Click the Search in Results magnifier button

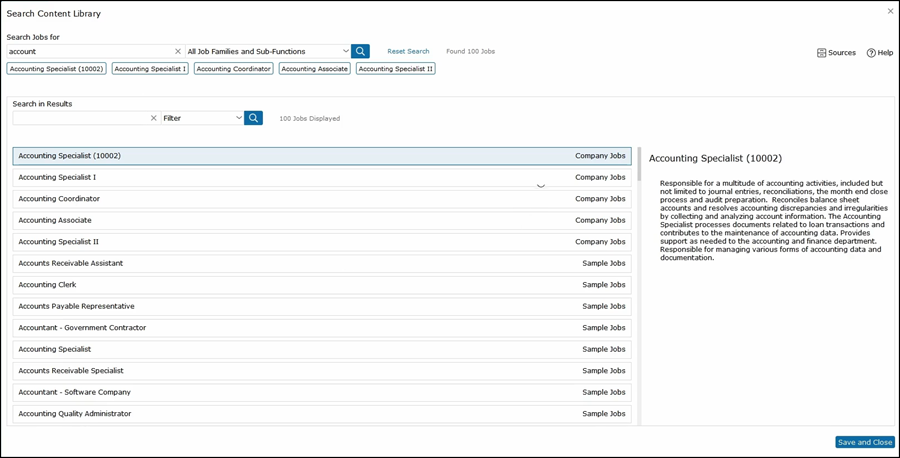253,118
